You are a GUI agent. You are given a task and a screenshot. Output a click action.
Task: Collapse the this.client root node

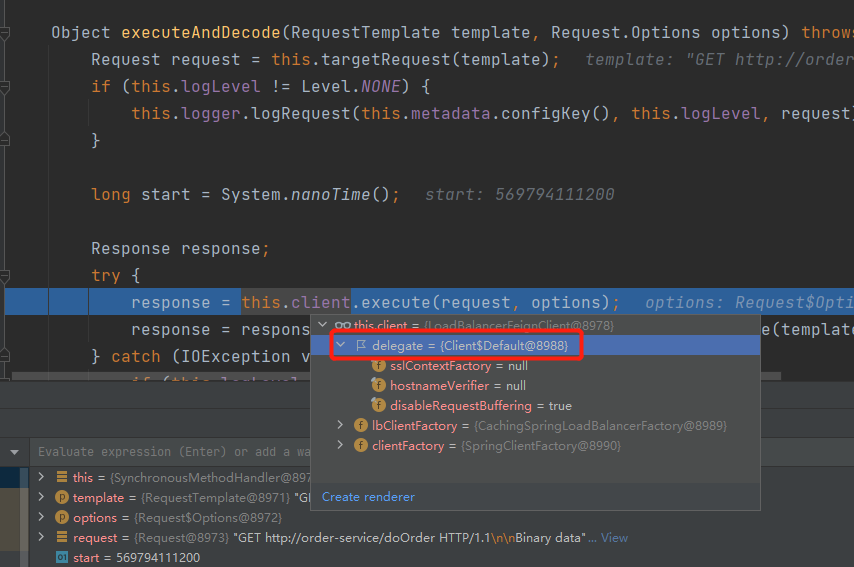pos(322,325)
